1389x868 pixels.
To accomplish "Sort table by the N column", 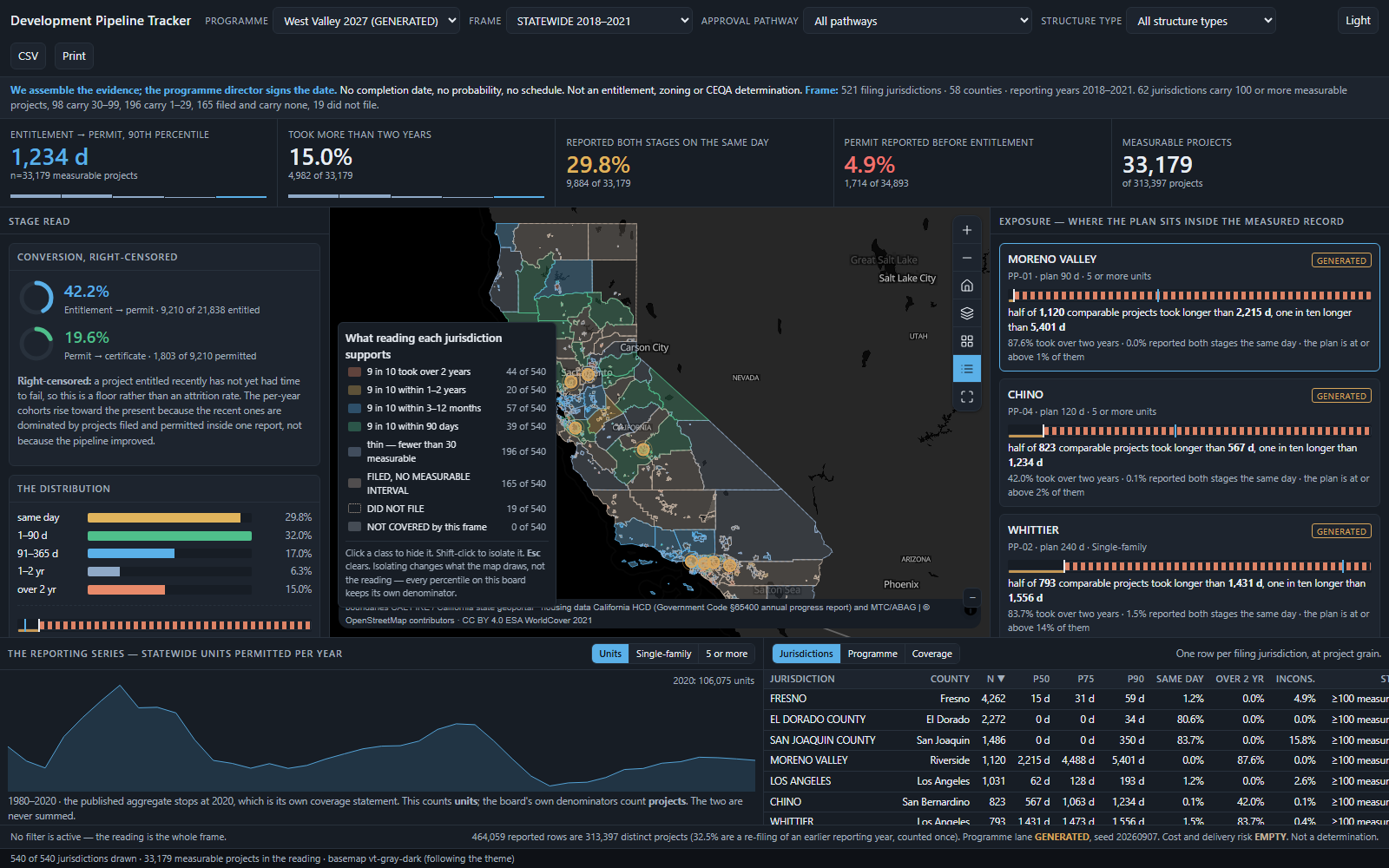I will [x=995, y=679].
